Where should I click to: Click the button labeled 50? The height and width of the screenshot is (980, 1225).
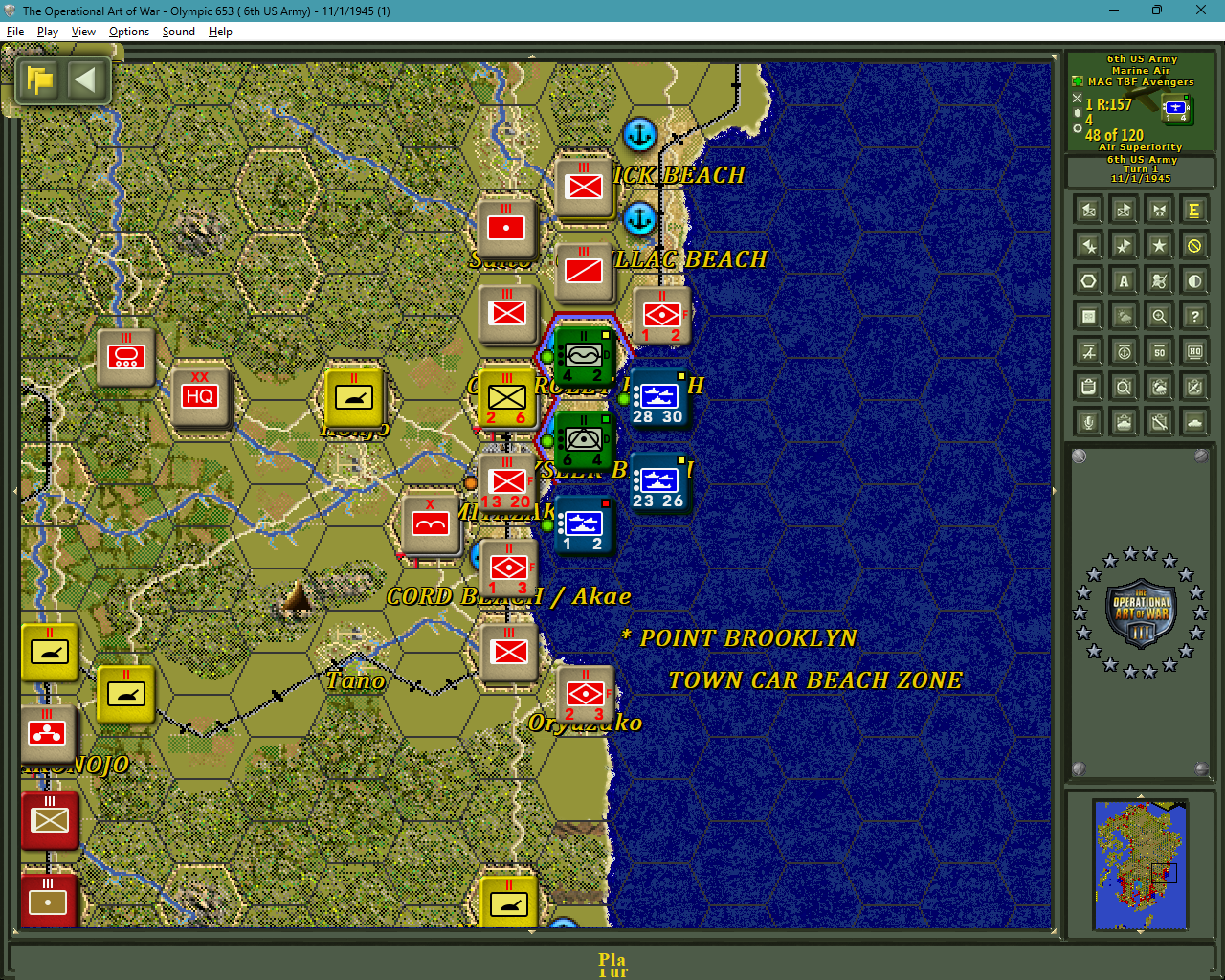point(1160,352)
